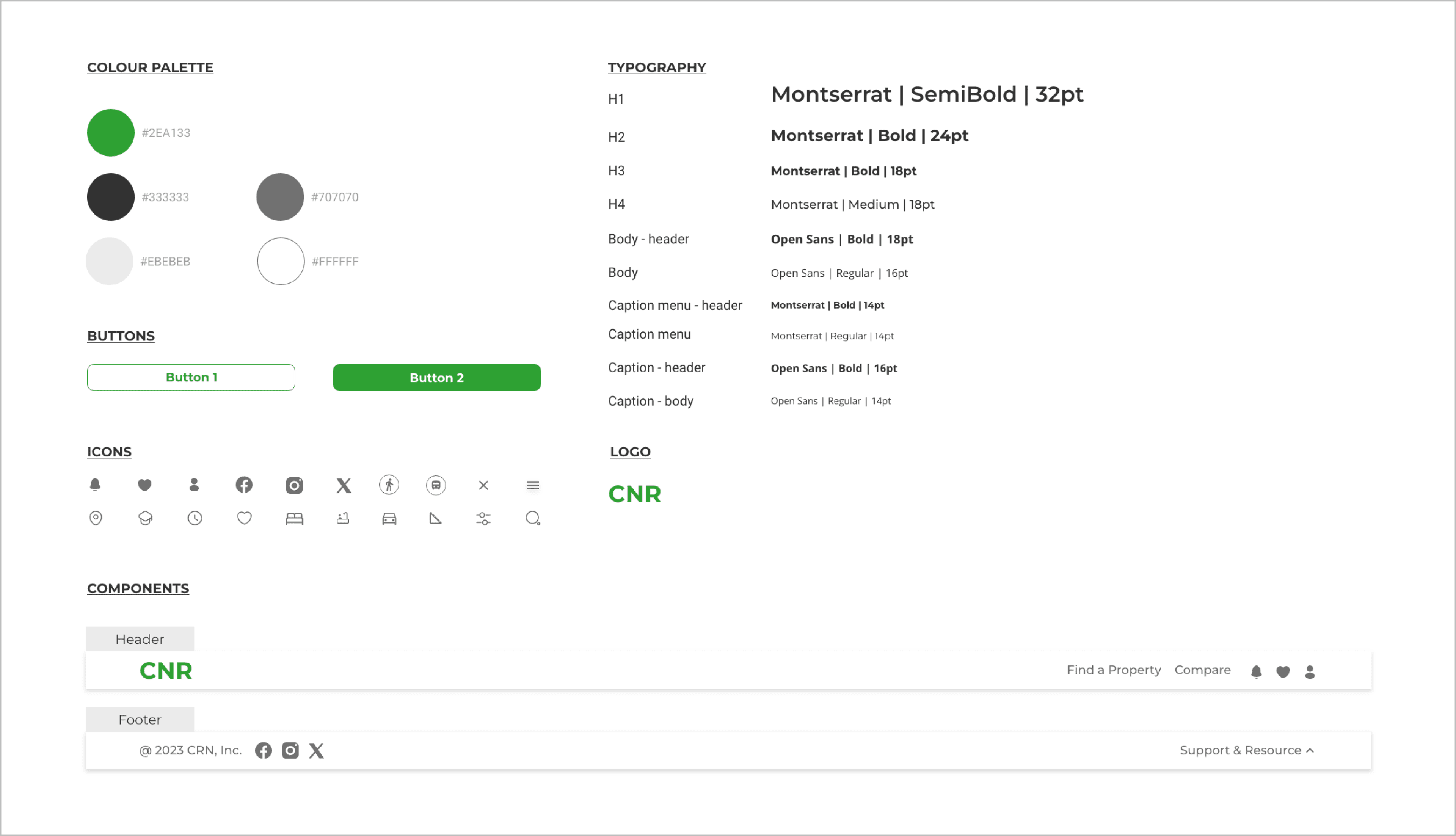Click the 'Body - header' typography label
1456x836 pixels.
(x=649, y=240)
